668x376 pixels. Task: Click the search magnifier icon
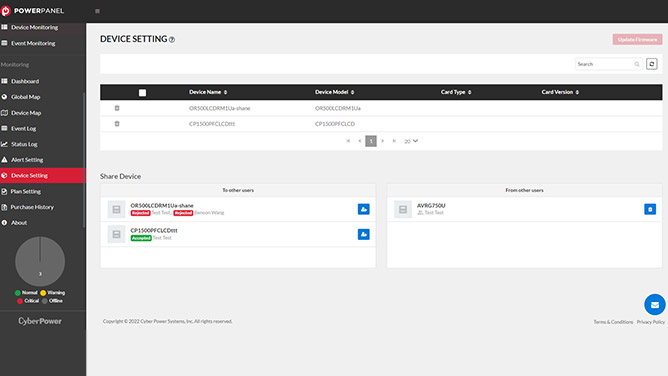point(637,64)
